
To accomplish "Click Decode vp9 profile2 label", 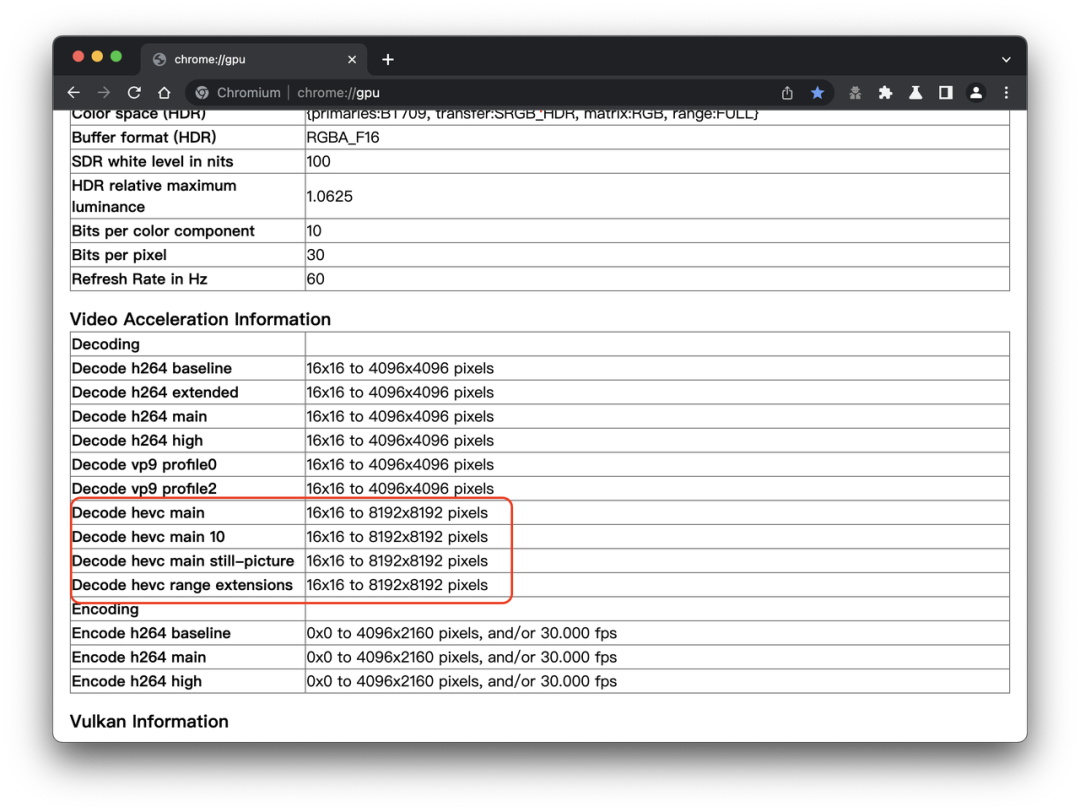I will 144,488.
